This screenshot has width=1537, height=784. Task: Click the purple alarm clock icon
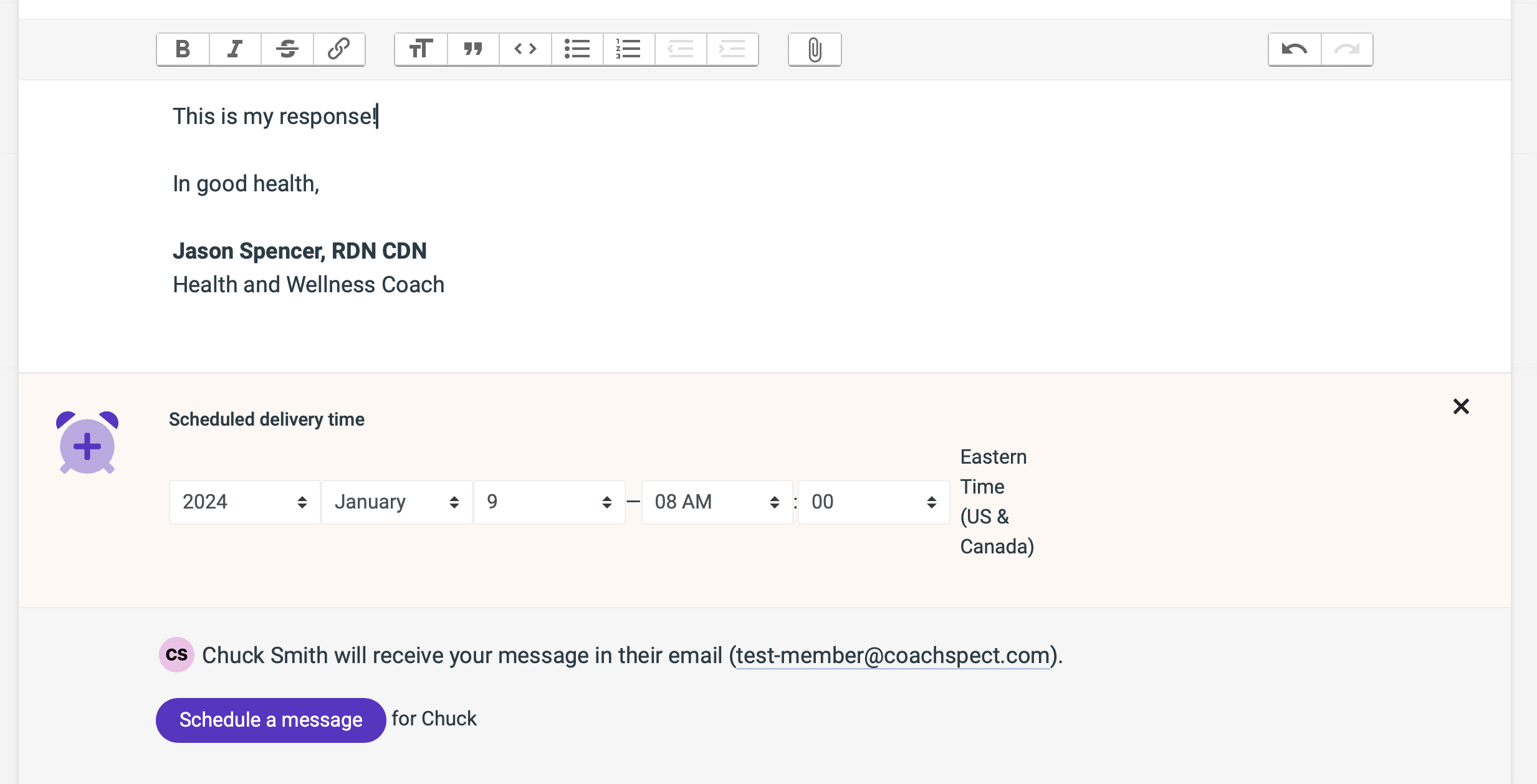(x=87, y=444)
